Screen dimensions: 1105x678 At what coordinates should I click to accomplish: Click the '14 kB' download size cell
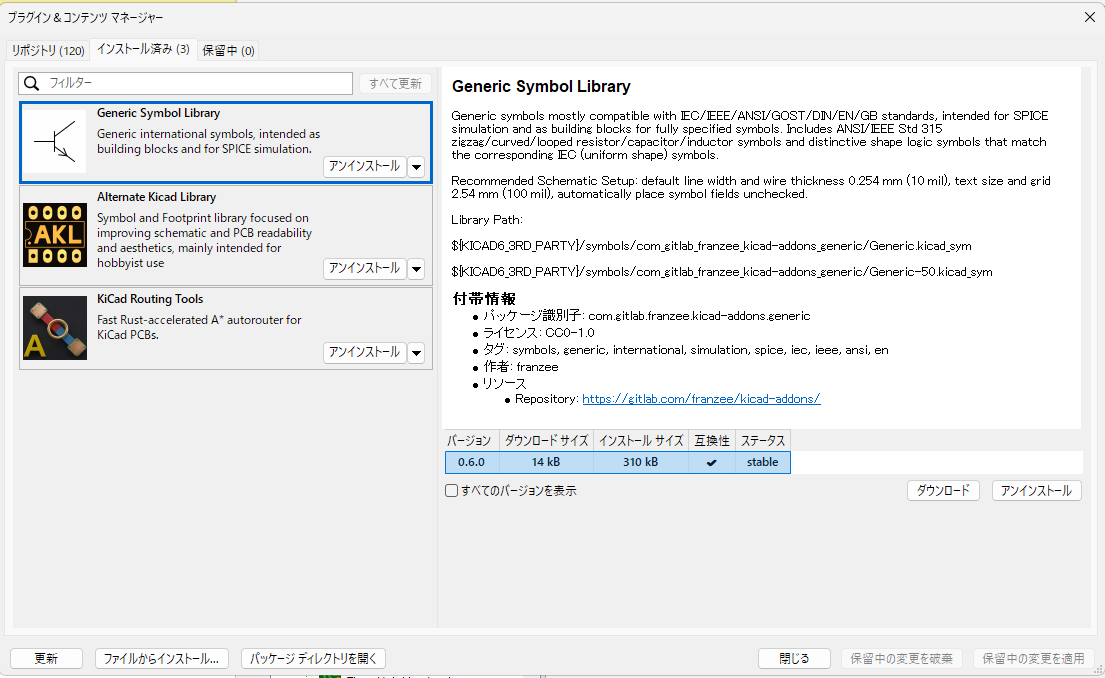tap(546, 462)
